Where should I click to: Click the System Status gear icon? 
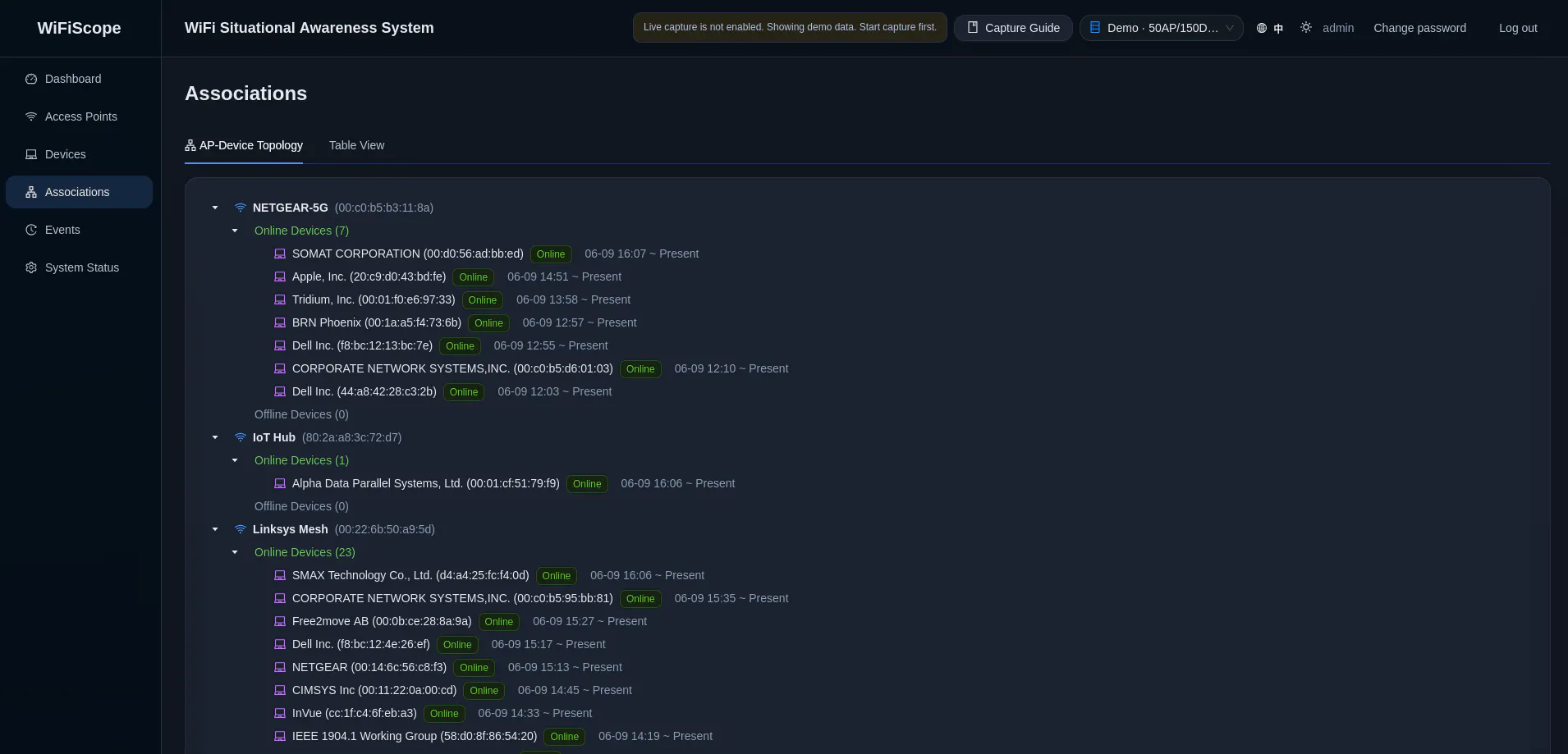pyautogui.click(x=31, y=267)
